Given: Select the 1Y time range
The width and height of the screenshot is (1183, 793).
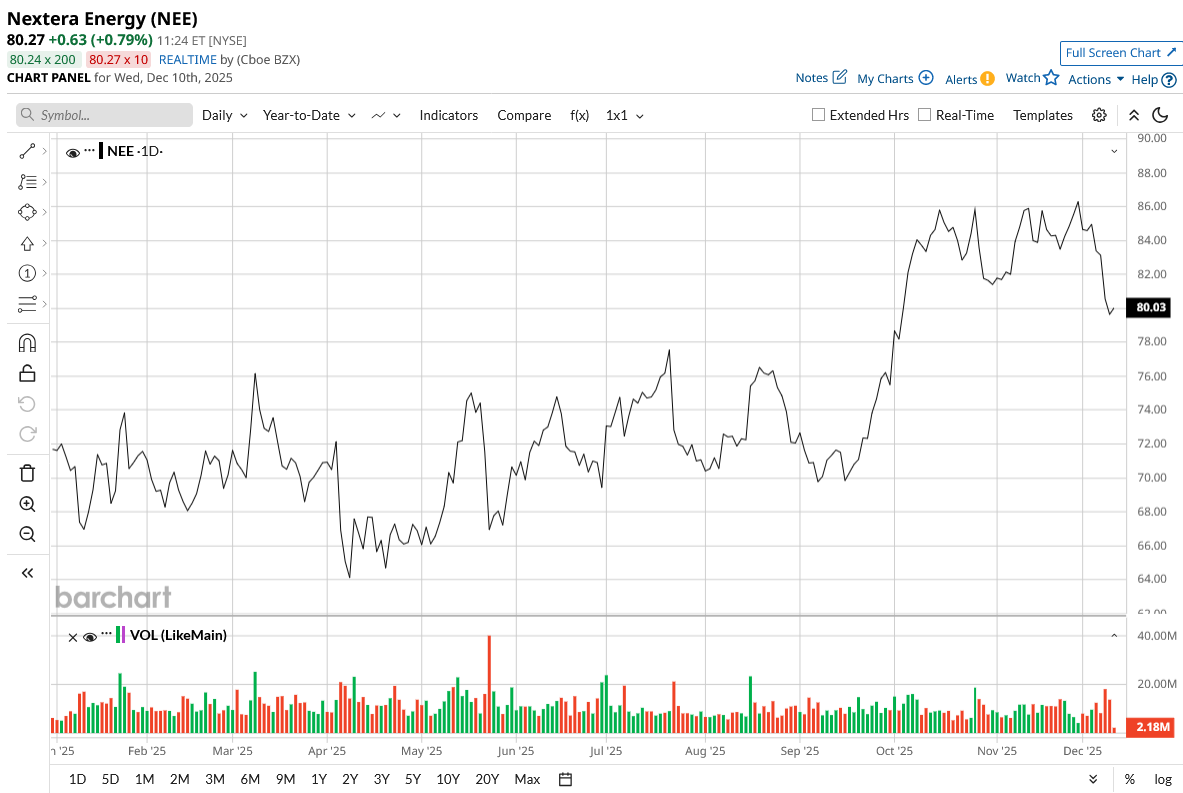Looking at the screenshot, I should tap(319, 779).
